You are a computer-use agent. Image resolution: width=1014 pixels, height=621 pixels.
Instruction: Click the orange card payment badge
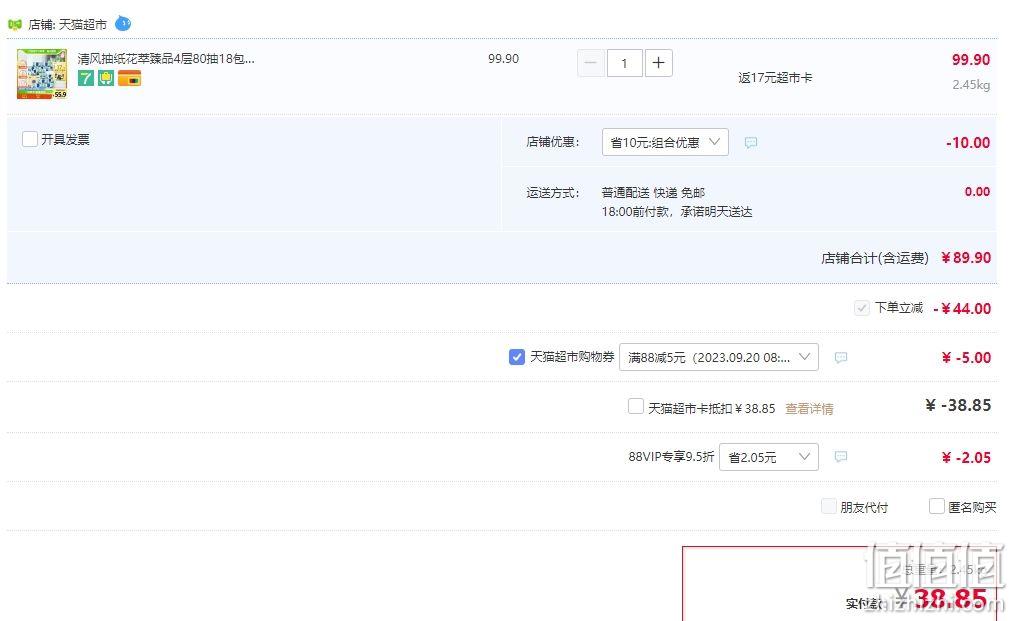point(129,78)
